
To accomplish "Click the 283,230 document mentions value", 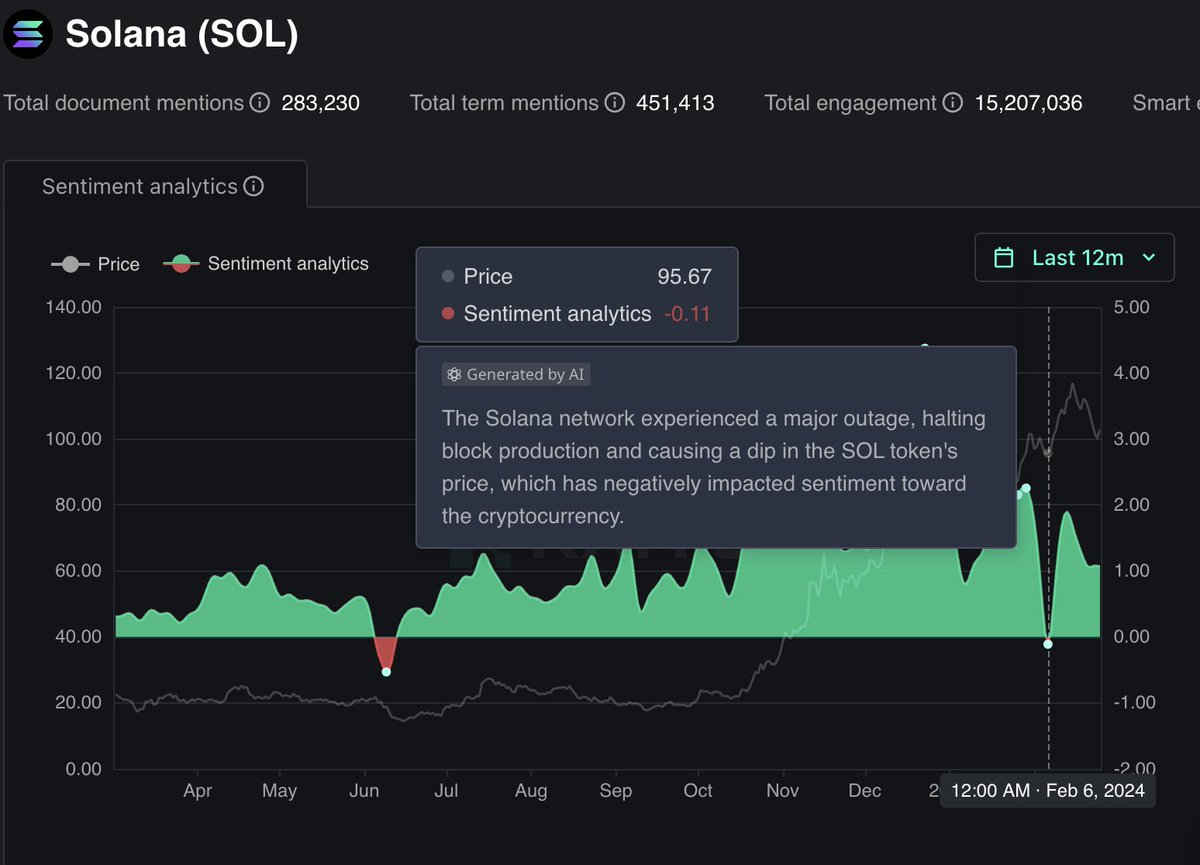I will 320,103.
